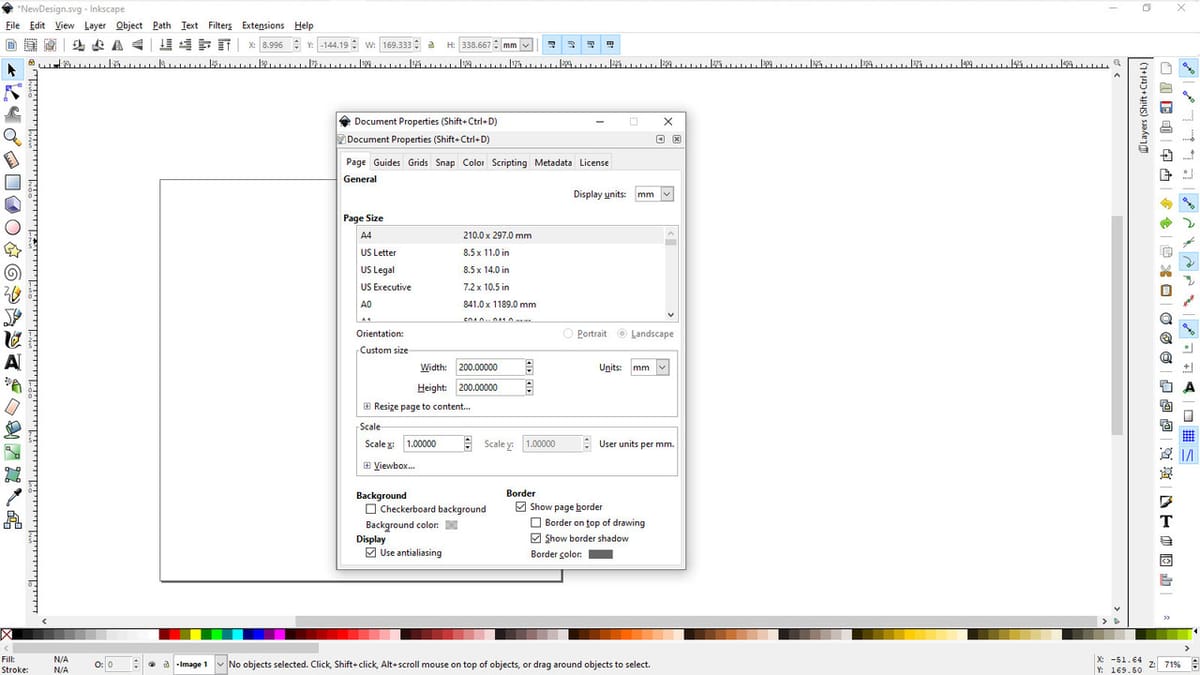Image resolution: width=1200 pixels, height=675 pixels.
Task: Select the Text tool in toolbox
Action: [12, 362]
